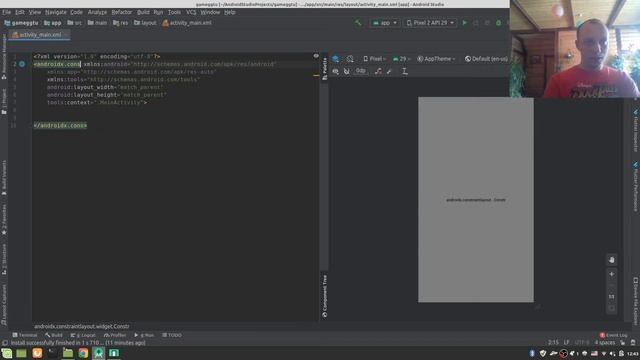Switch to Android Studio taskbar icon

(99, 353)
